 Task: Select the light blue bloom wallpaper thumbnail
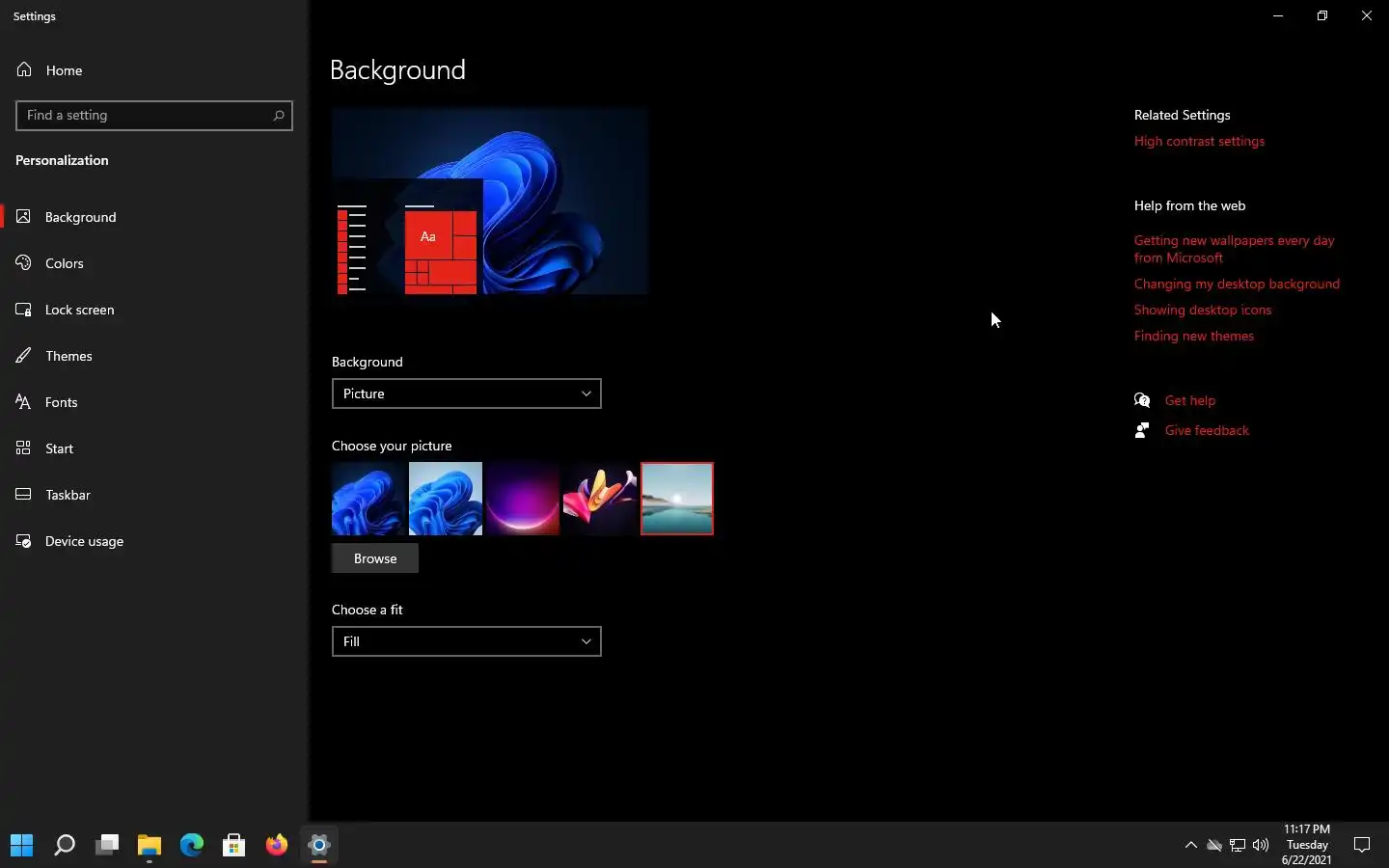coord(446,499)
